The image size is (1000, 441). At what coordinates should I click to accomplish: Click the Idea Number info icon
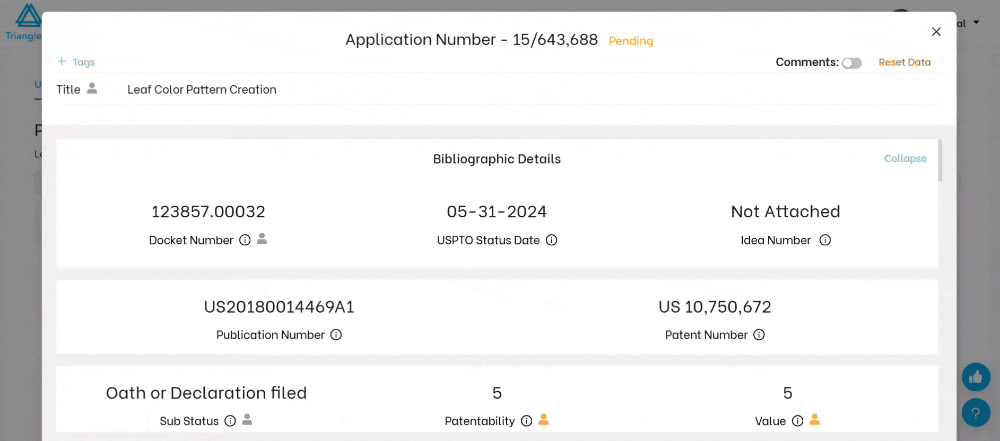825,240
